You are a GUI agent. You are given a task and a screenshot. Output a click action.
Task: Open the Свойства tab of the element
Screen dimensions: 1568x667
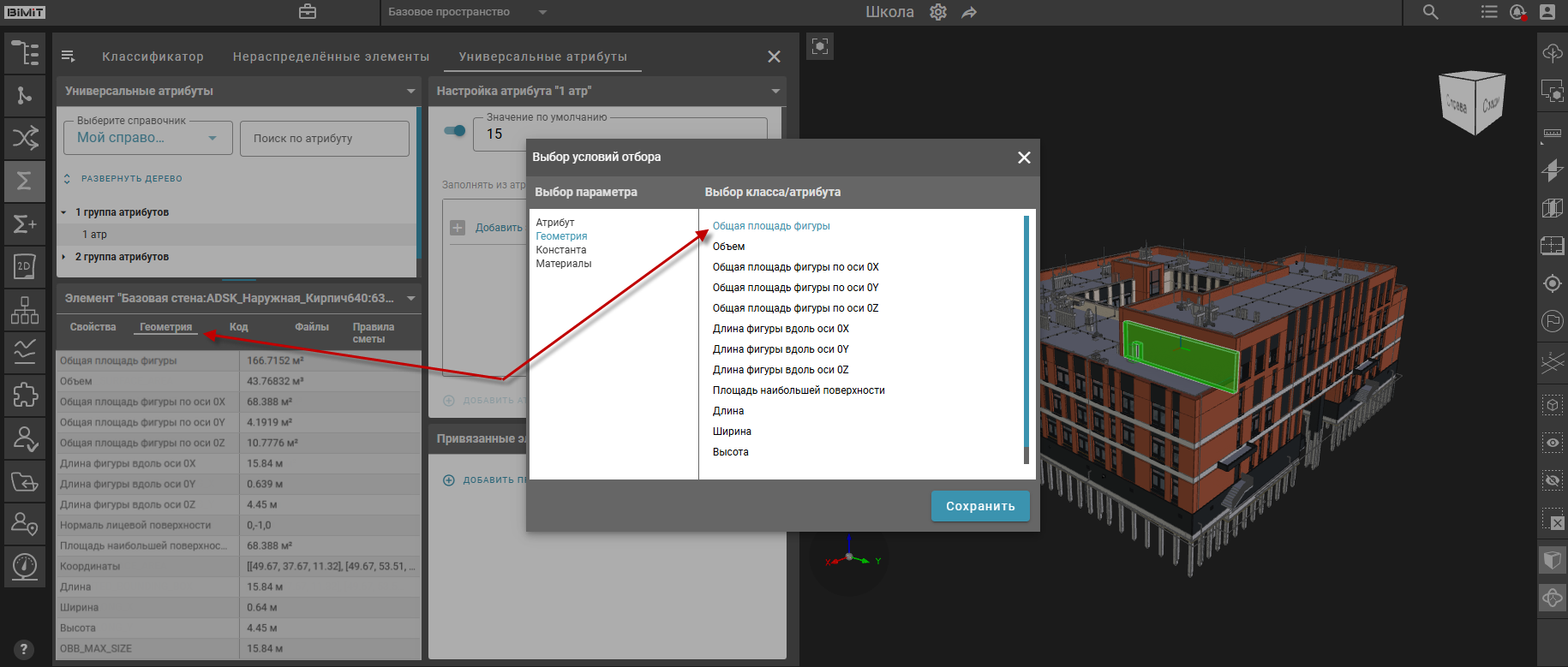(x=93, y=327)
